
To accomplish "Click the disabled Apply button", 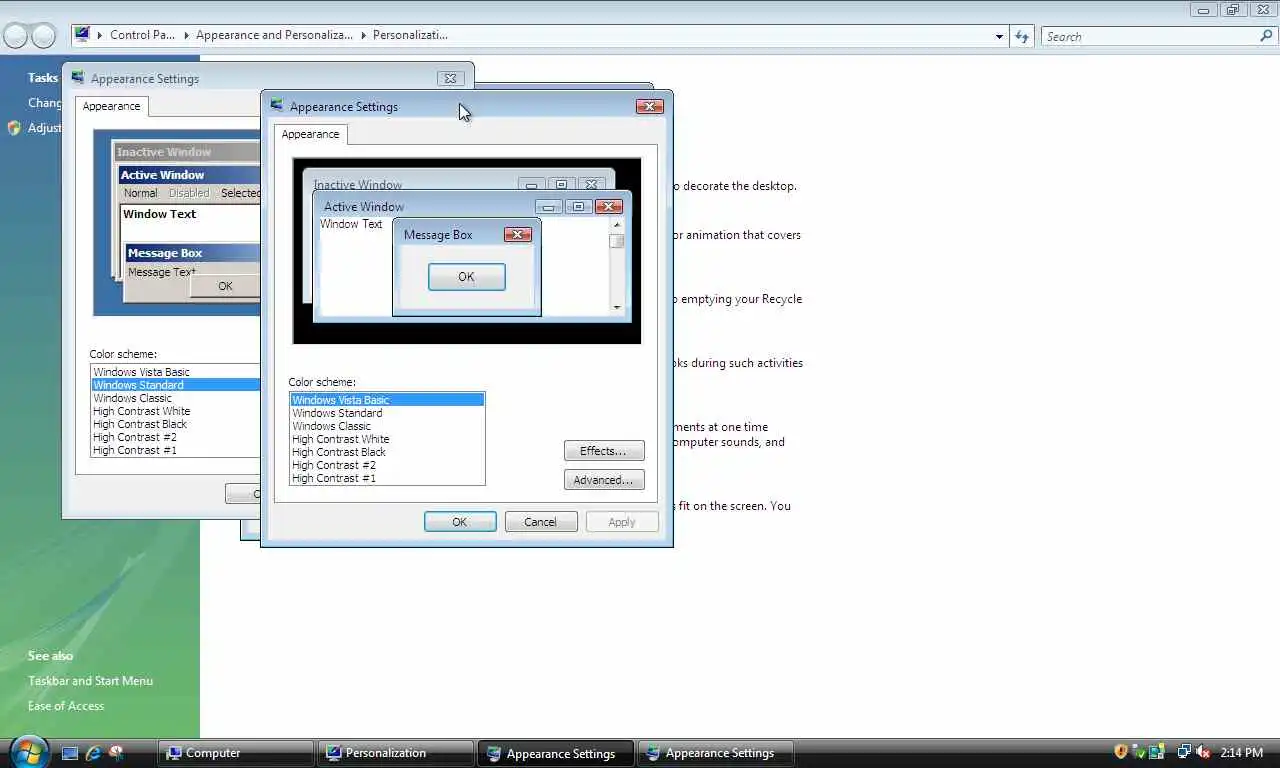I will click(x=622, y=522).
